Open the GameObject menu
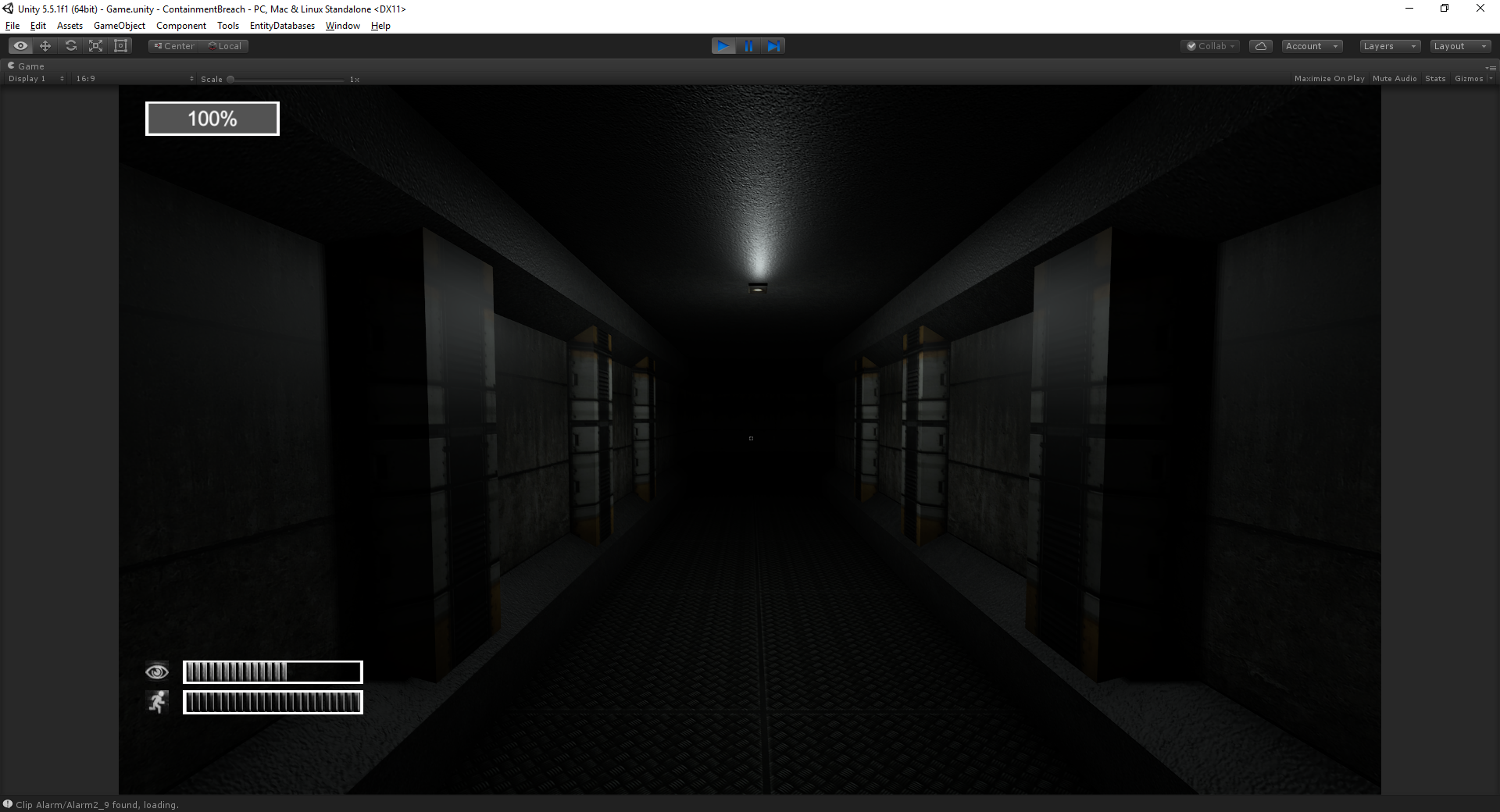Viewport: 1500px width, 812px height. [120, 26]
